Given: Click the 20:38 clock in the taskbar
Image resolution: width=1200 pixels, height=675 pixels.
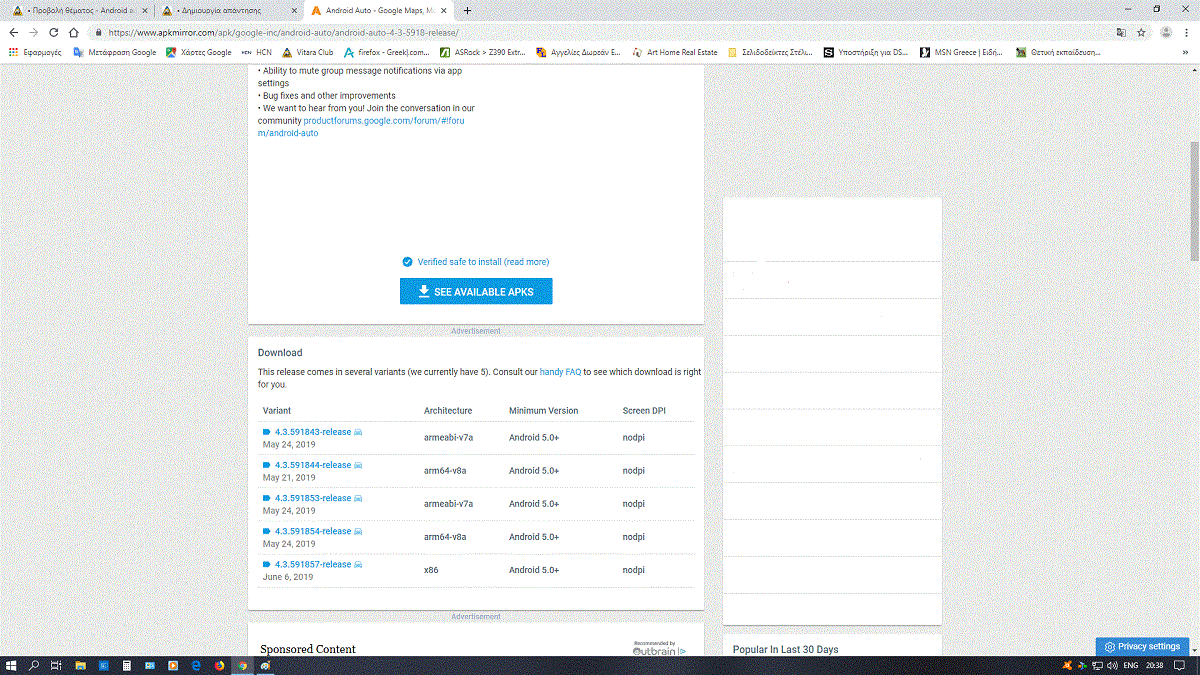Looking at the screenshot, I should pos(1155,665).
